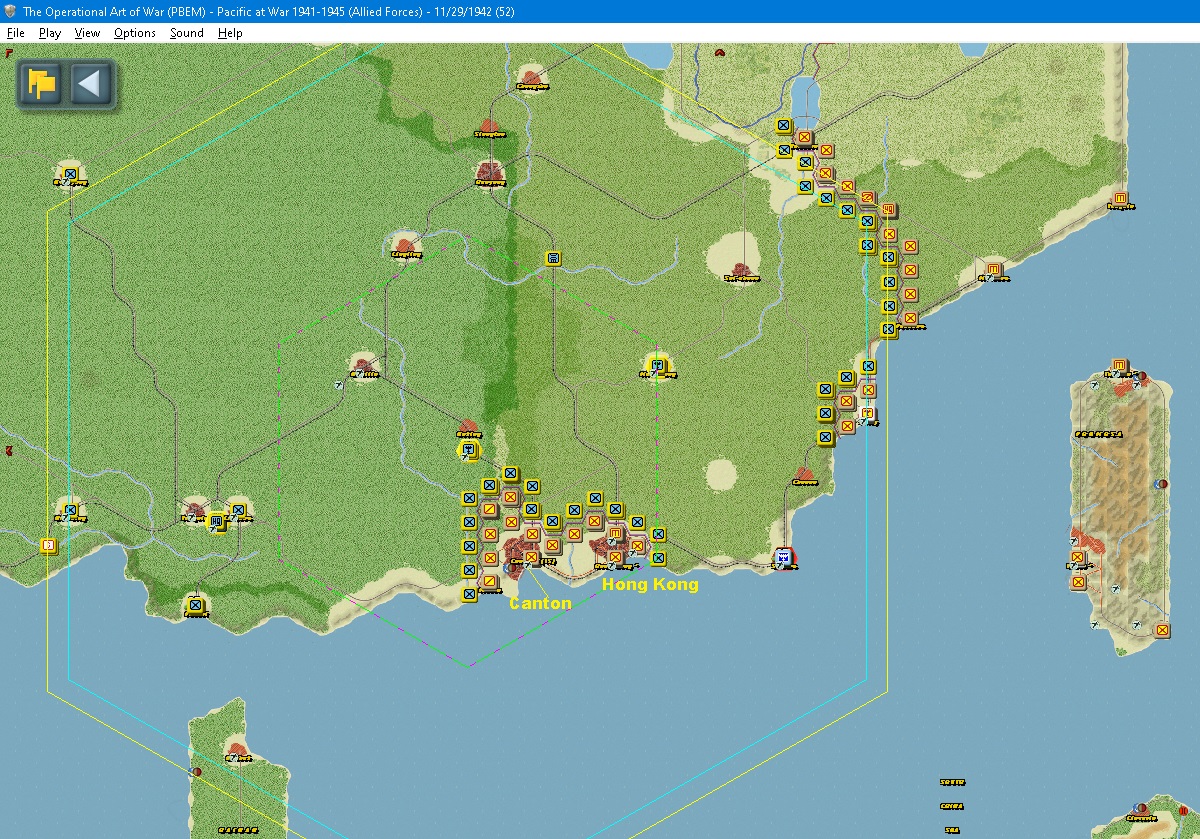Select the infantry unit in the top-left town
The width and height of the screenshot is (1200, 839).
click(70, 174)
